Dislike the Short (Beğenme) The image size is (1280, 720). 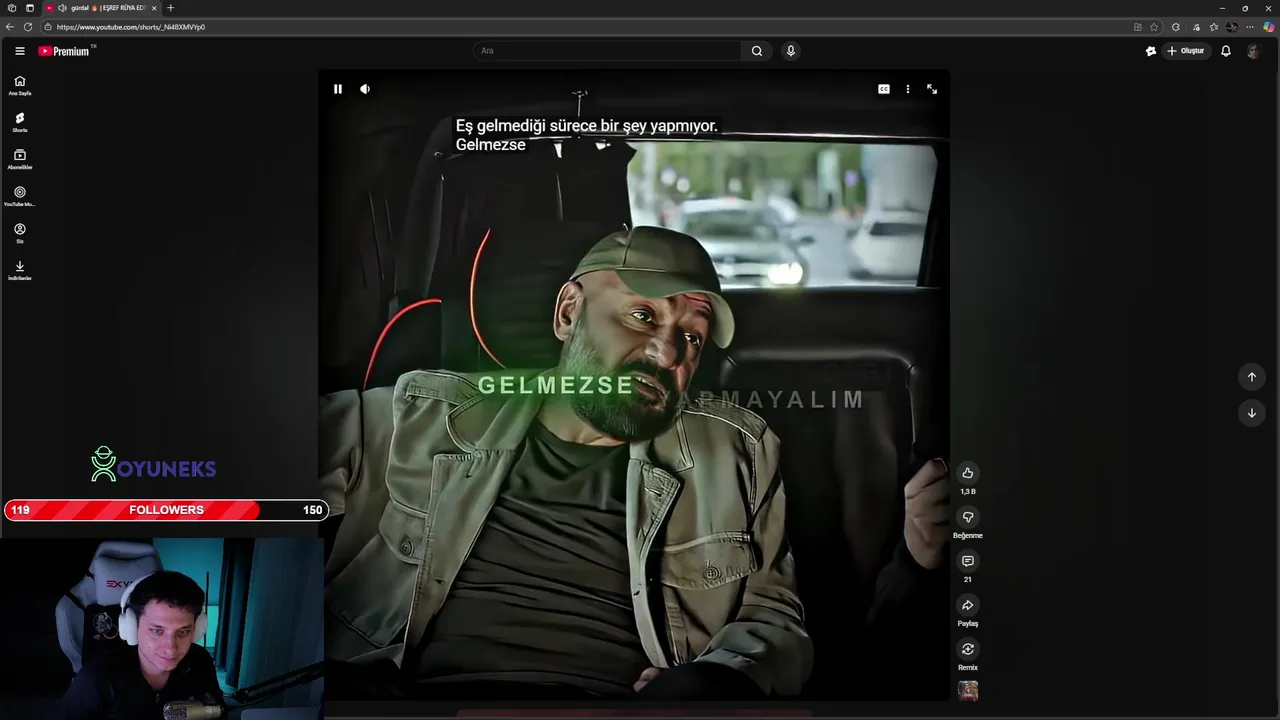[968, 517]
